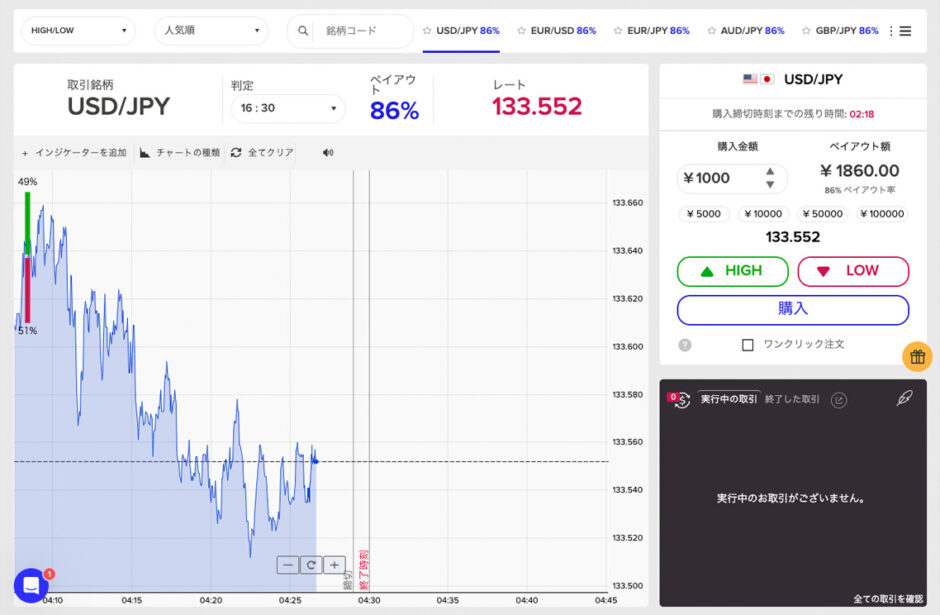Click the chart zoom in plus button
The height and width of the screenshot is (615, 940).
tap(334, 565)
